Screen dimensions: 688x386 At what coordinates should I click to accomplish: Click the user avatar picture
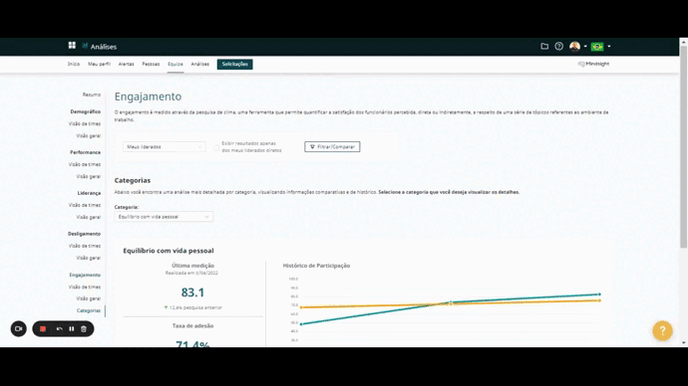click(x=575, y=46)
